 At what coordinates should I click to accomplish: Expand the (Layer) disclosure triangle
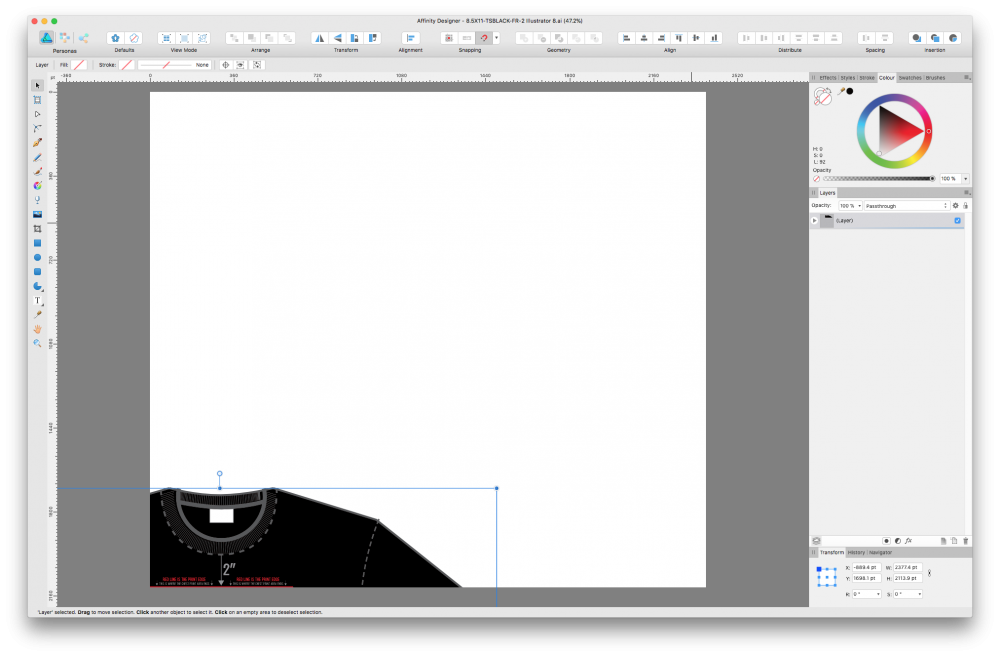[815, 220]
